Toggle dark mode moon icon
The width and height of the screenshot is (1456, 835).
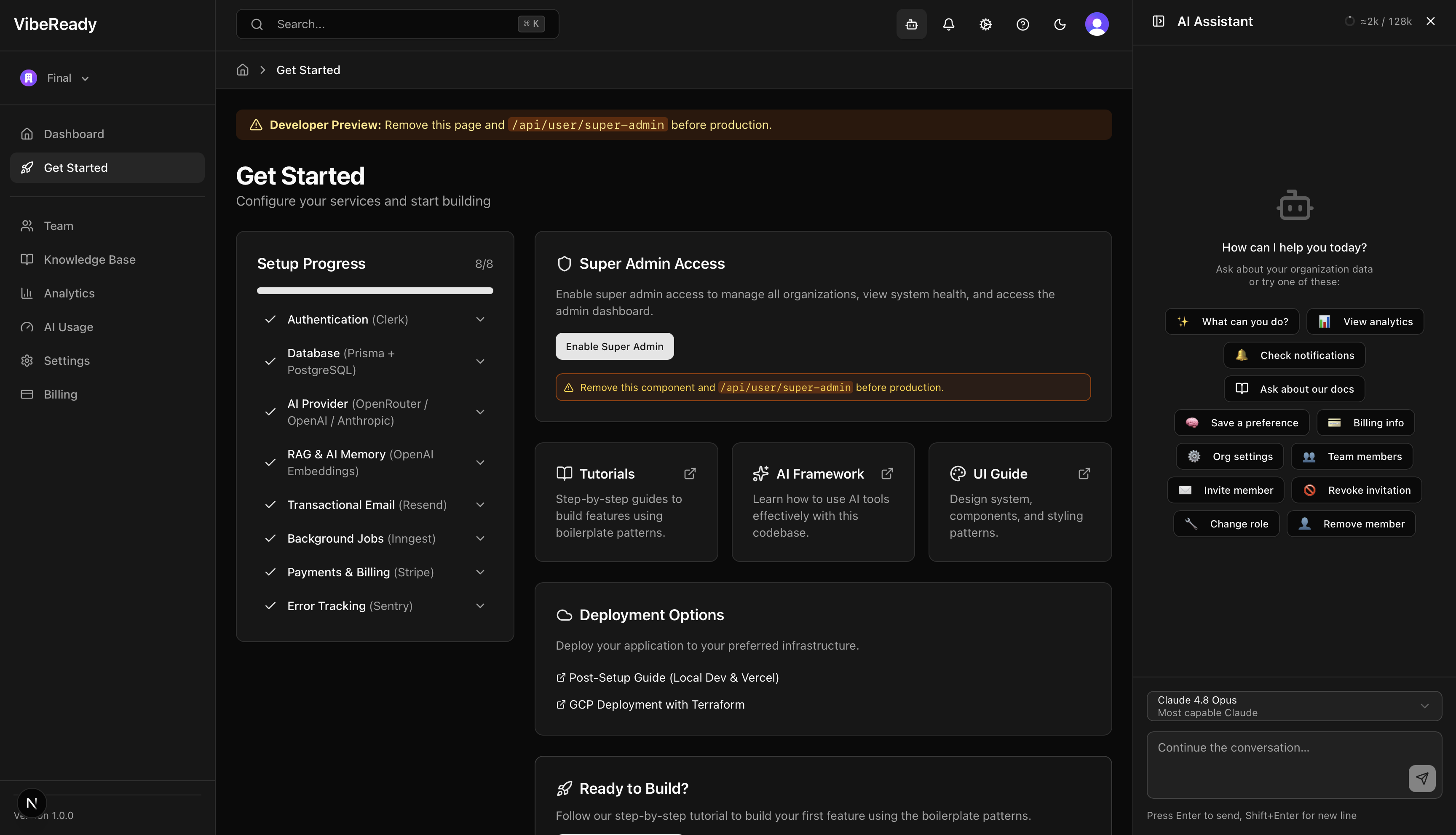(x=1060, y=24)
